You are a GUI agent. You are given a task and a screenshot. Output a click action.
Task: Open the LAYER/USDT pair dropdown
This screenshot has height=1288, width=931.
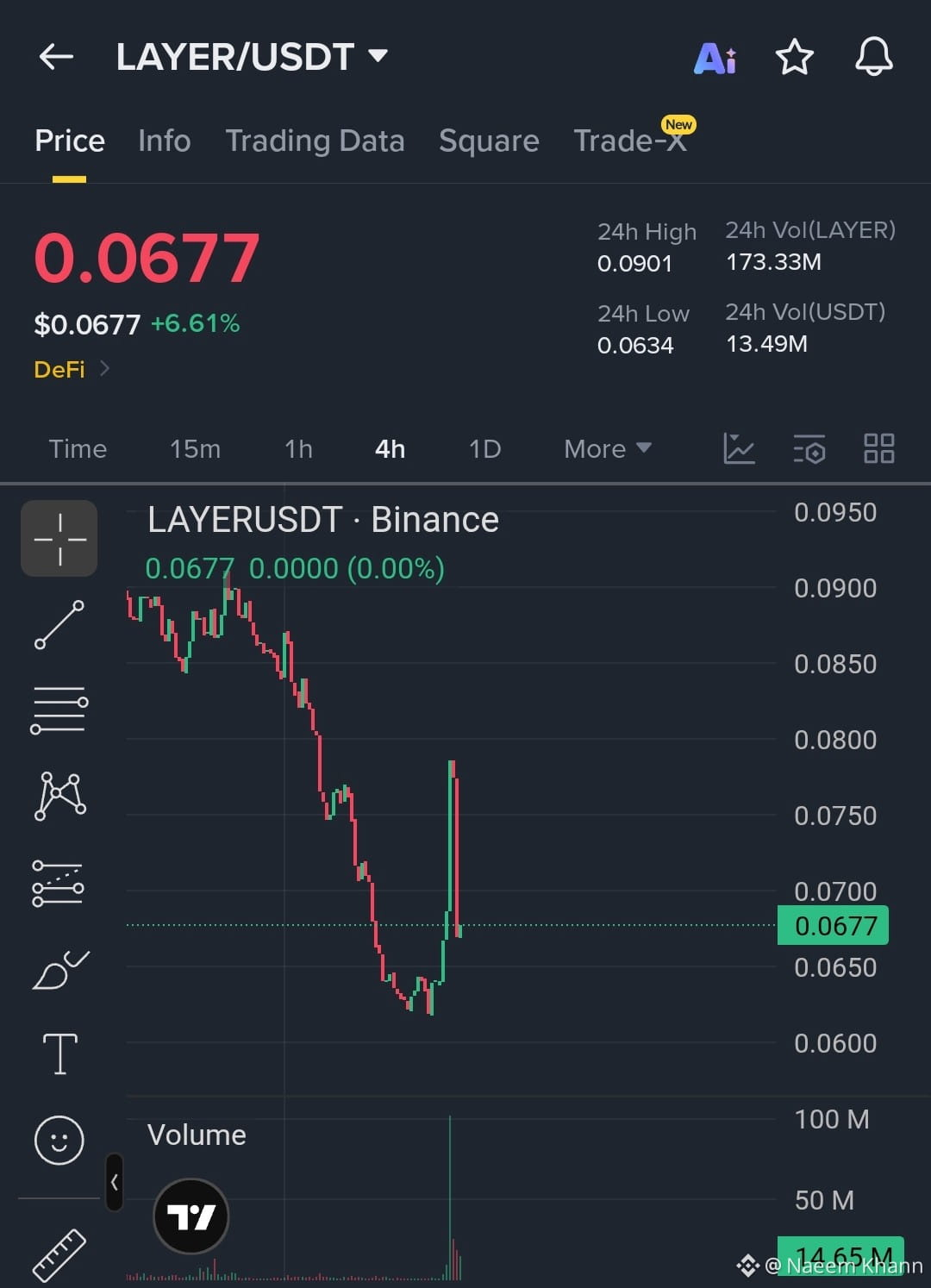pos(252,57)
